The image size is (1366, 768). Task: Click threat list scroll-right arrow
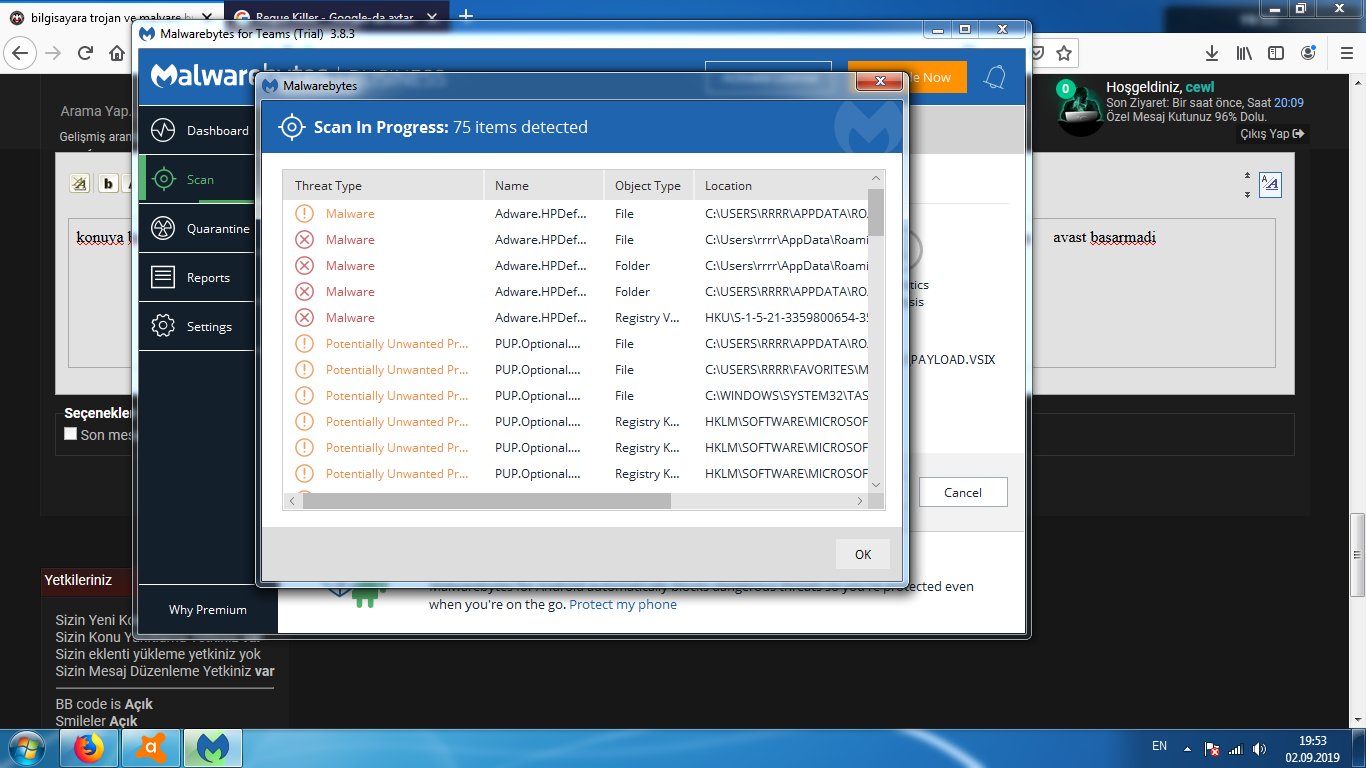860,501
